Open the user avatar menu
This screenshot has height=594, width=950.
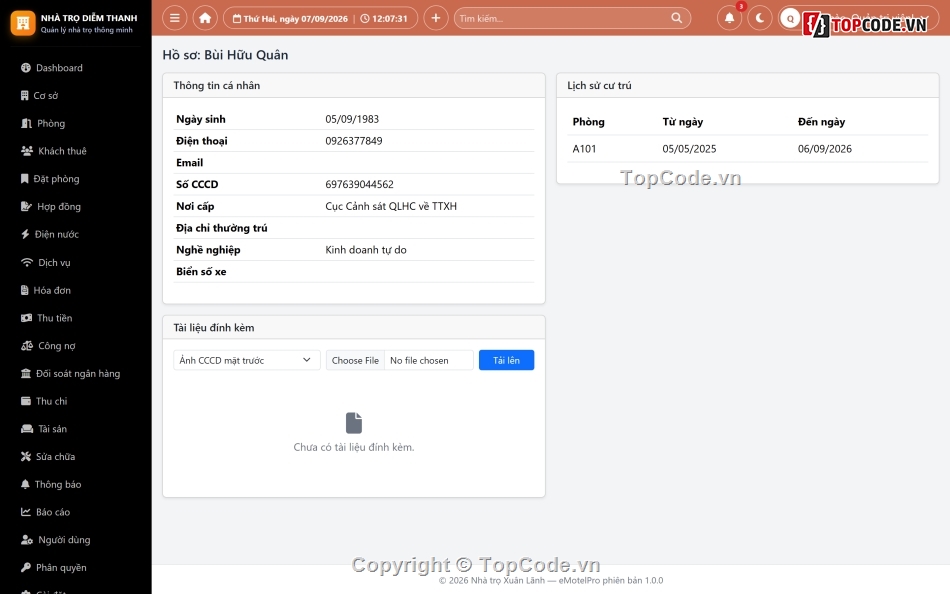(x=790, y=18)
